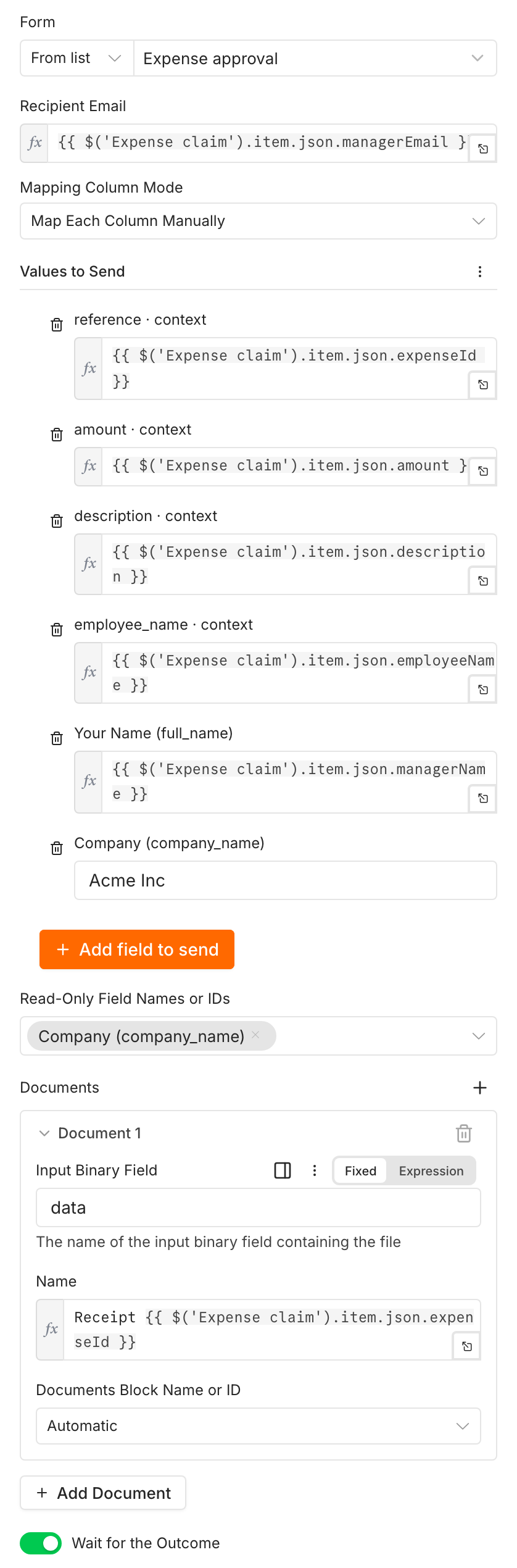Image resolution: width=517 pixels, height=1568 pixels.
Task: Edit the Receipt document name expression
Action: tap(271, 1329)
